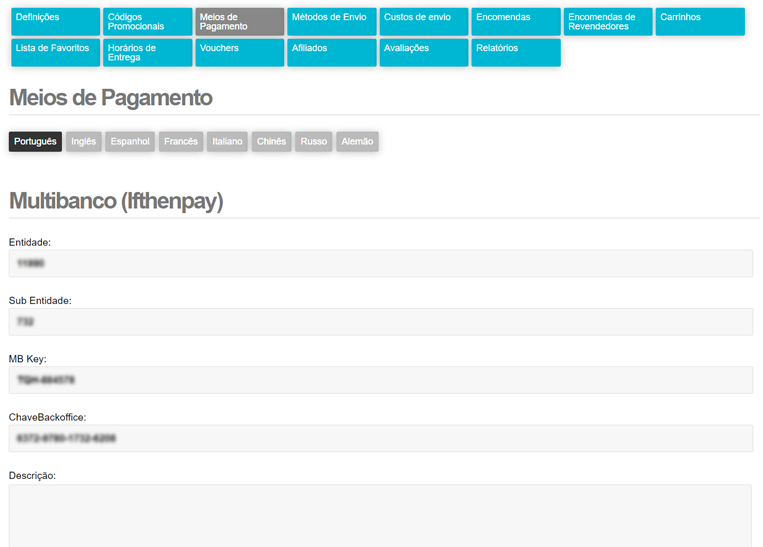Switch language to Espanhol

[130, 142]
